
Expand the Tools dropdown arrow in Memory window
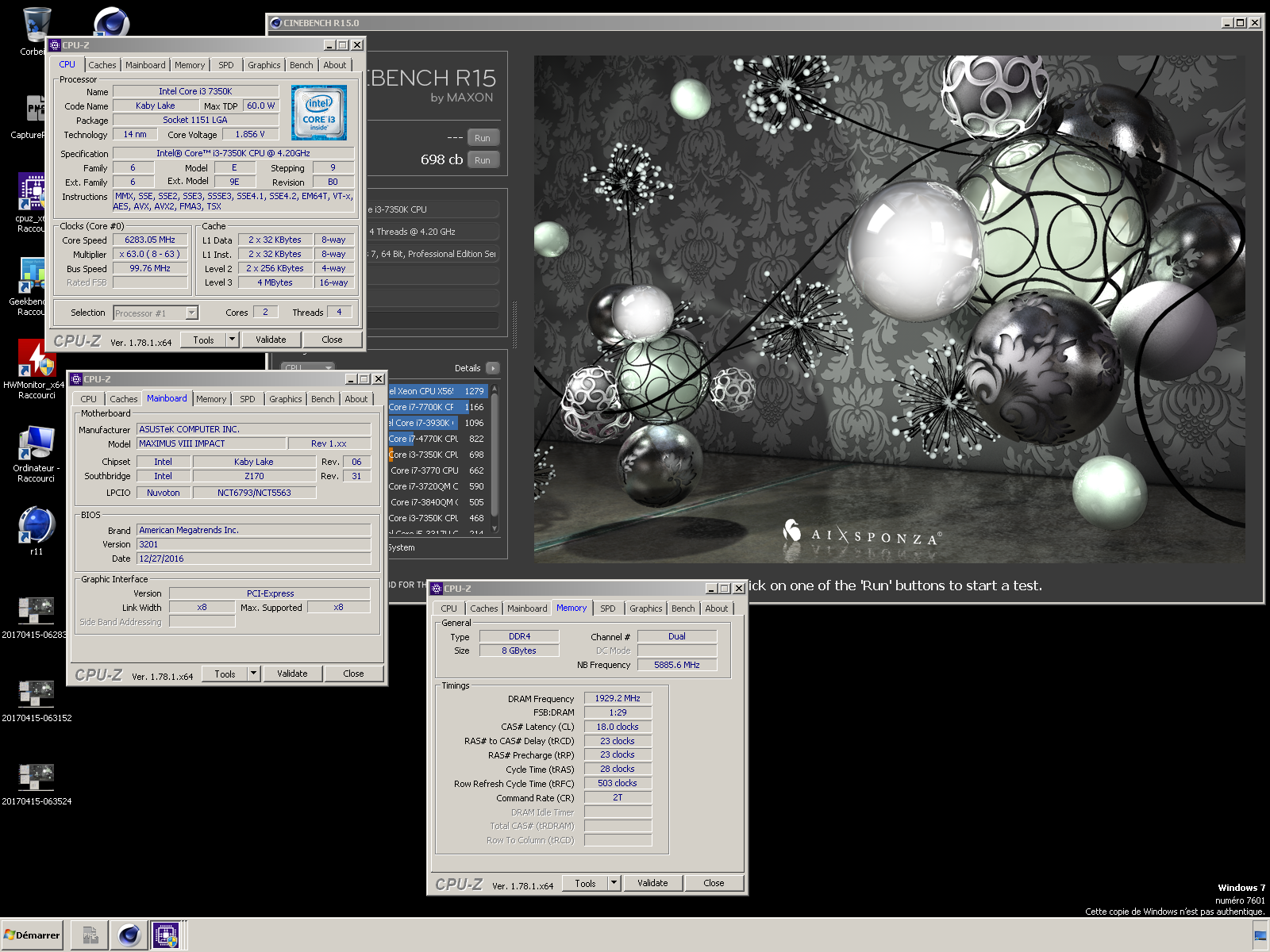(x=614, y=883)
